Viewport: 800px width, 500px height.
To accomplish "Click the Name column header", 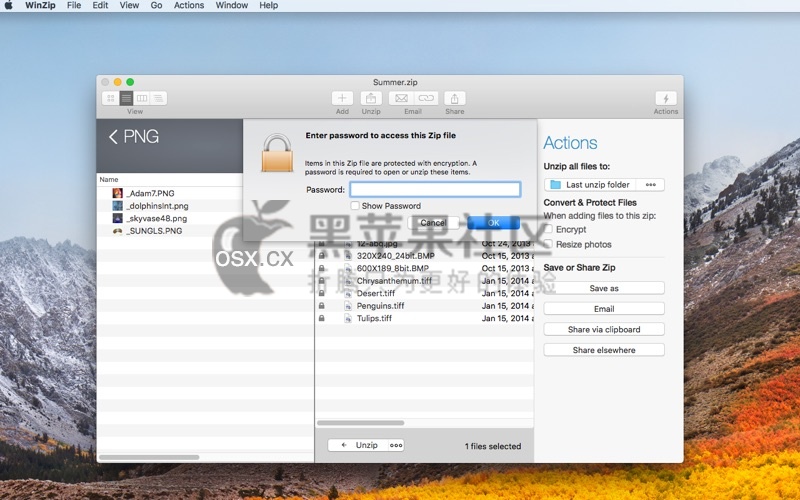I will [x=109, y=180].
